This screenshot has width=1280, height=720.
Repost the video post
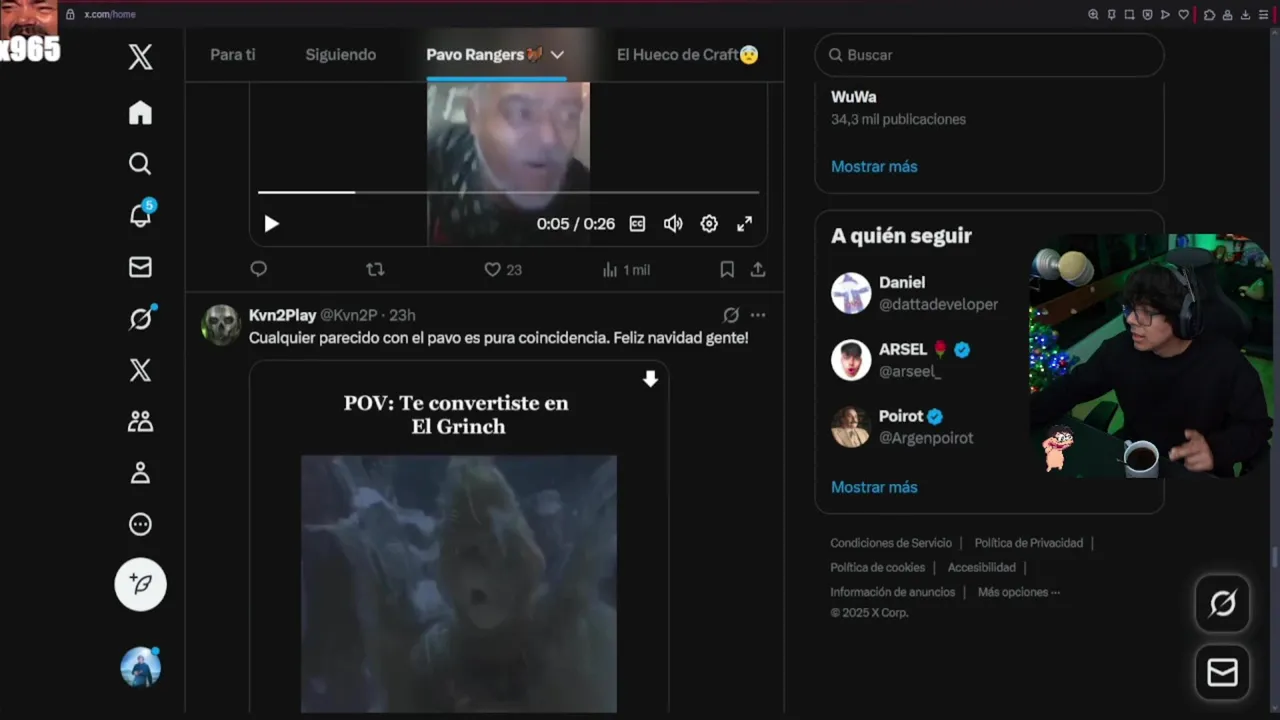pos(375,269)
